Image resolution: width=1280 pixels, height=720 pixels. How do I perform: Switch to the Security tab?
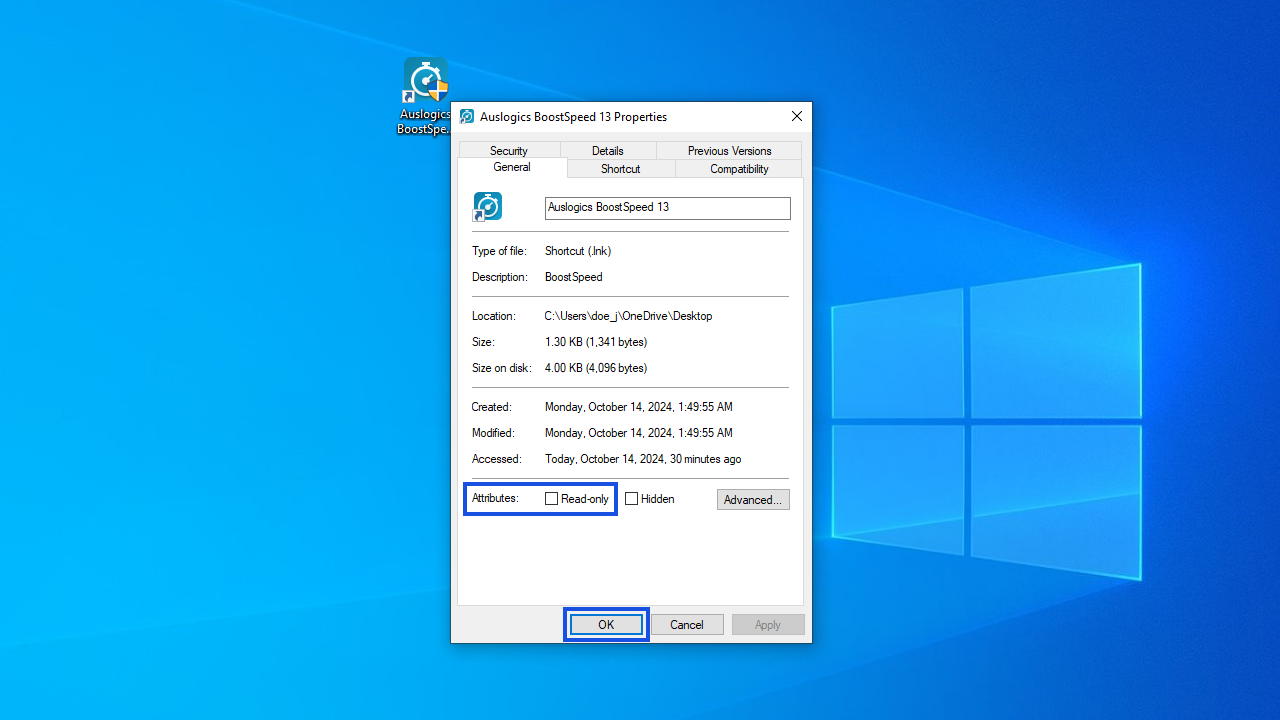point(509,150)
